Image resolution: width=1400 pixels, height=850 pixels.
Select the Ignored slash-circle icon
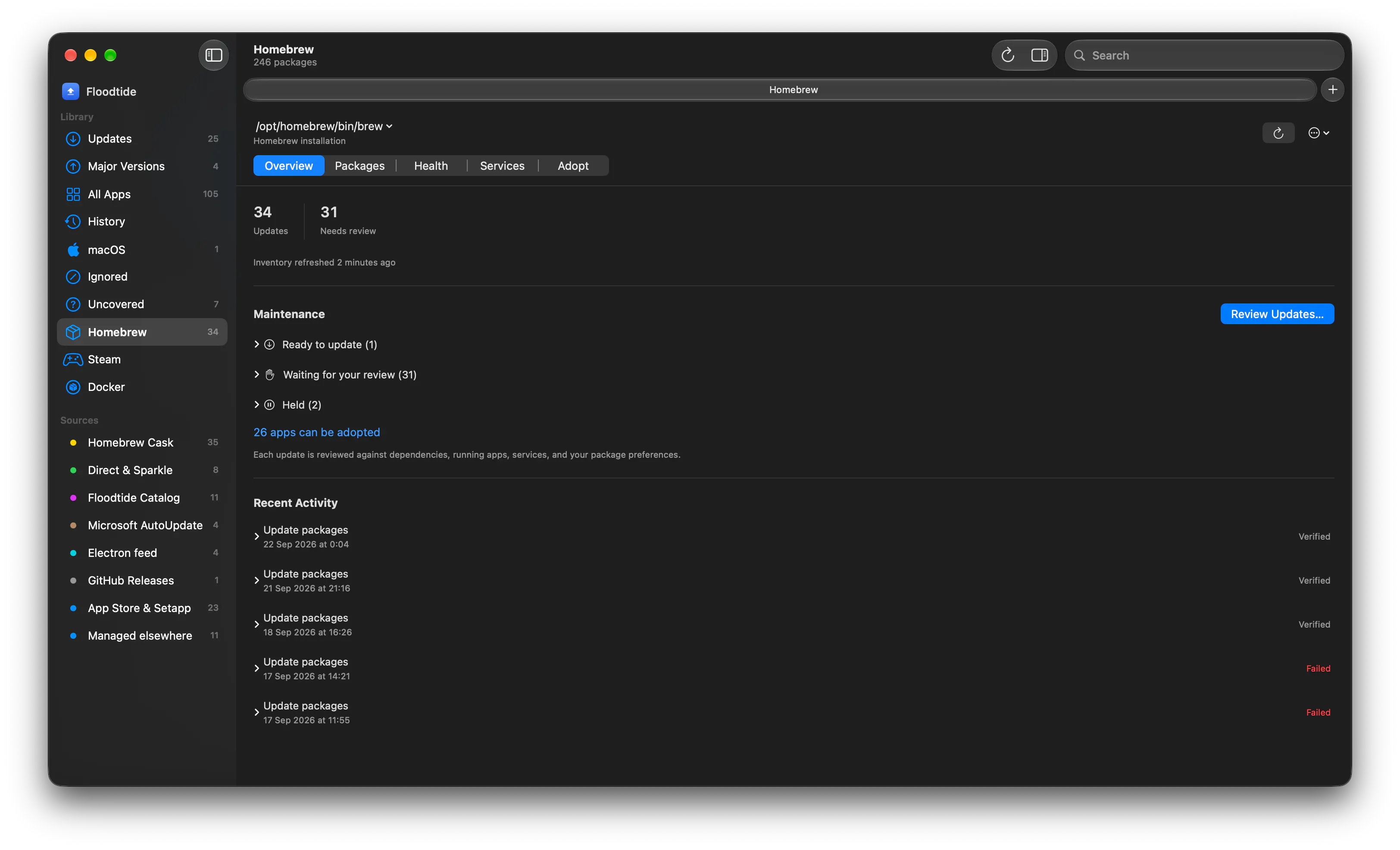tap(73, 277)
